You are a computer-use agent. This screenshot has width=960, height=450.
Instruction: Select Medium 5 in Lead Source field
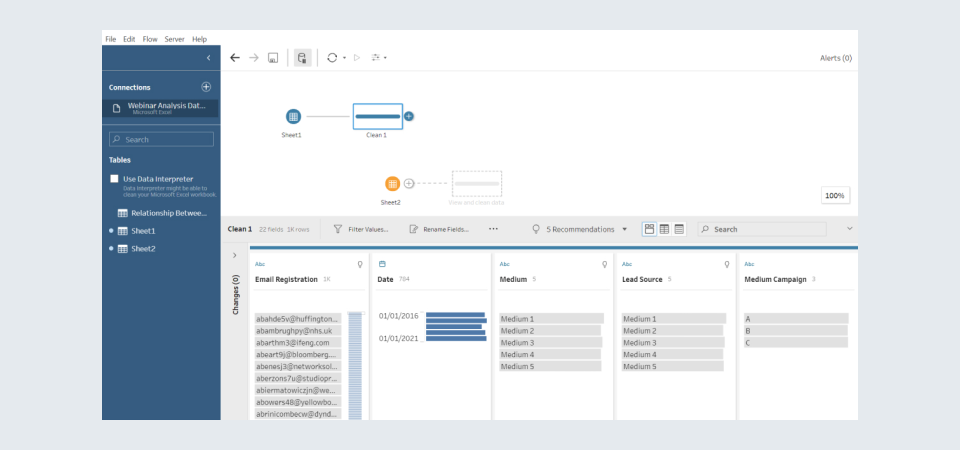click(x=672, y=366)
